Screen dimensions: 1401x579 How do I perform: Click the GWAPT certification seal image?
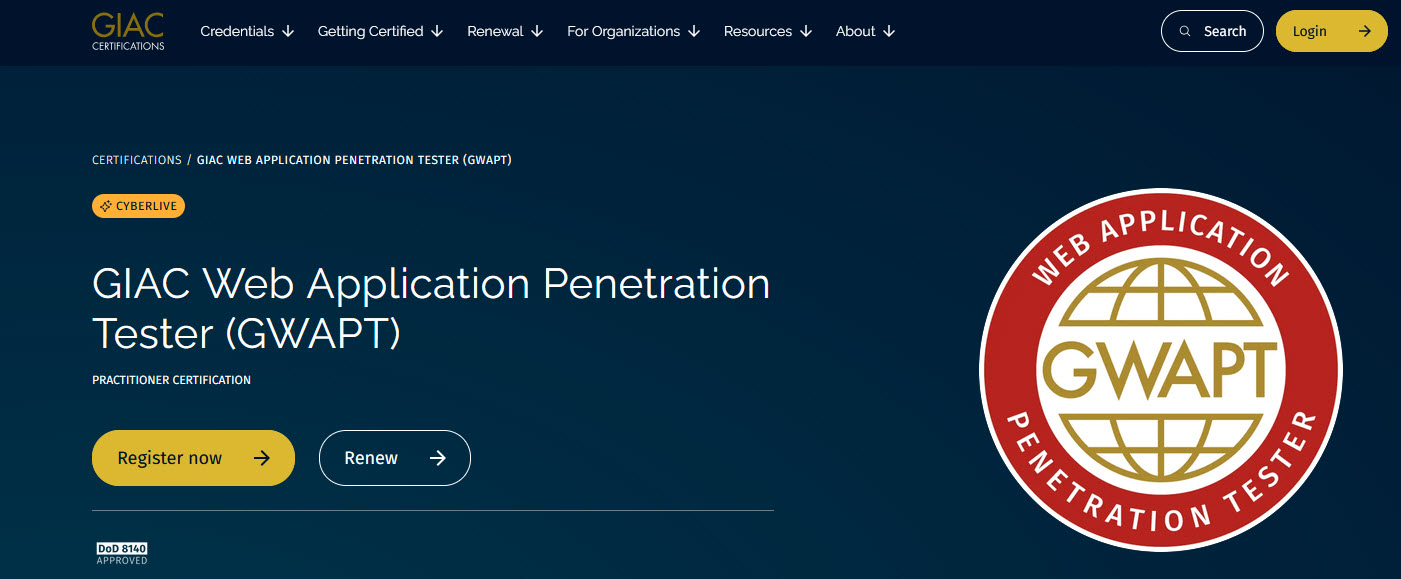[1161, 370]
